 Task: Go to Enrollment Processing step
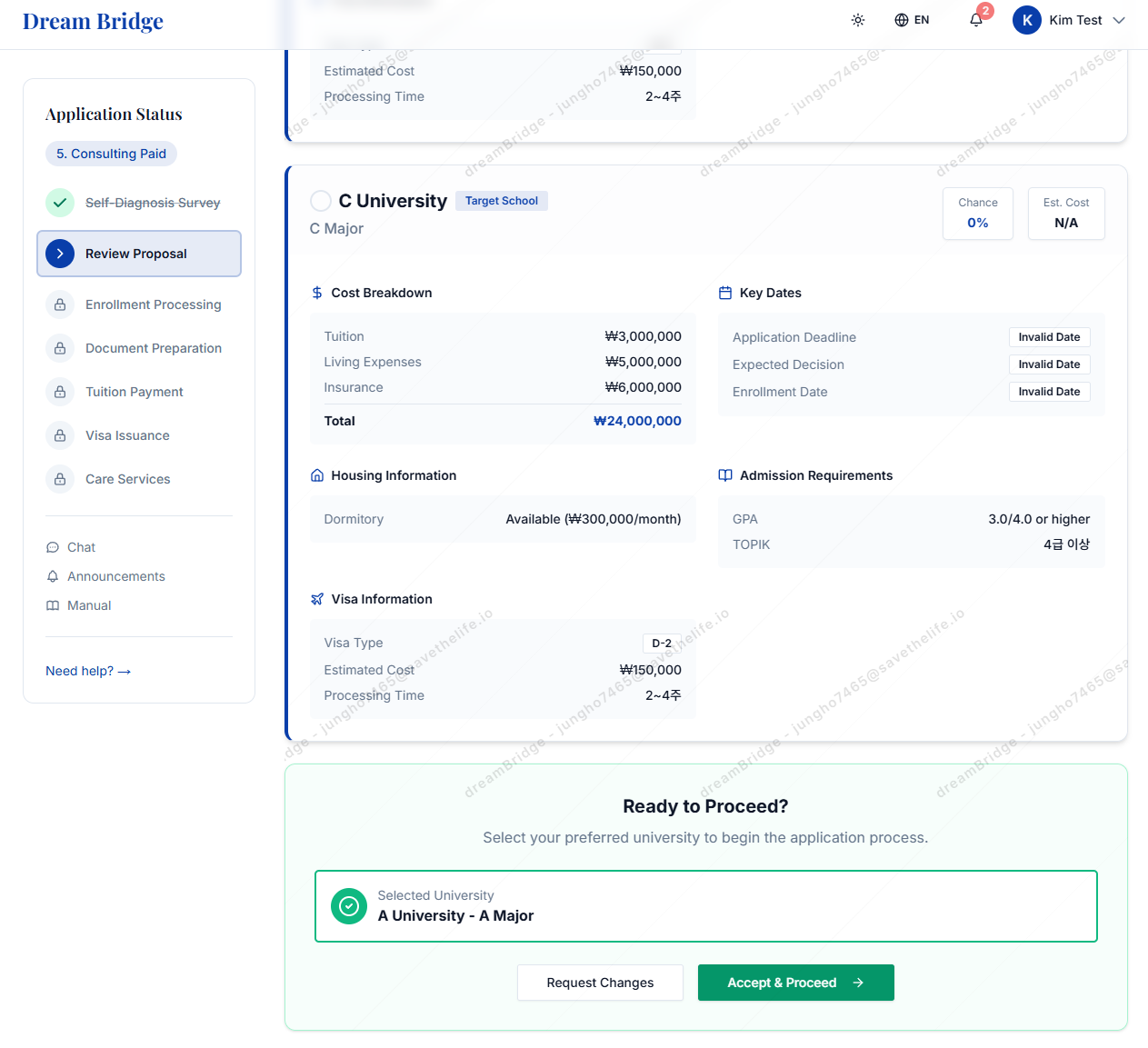[139, 304]
